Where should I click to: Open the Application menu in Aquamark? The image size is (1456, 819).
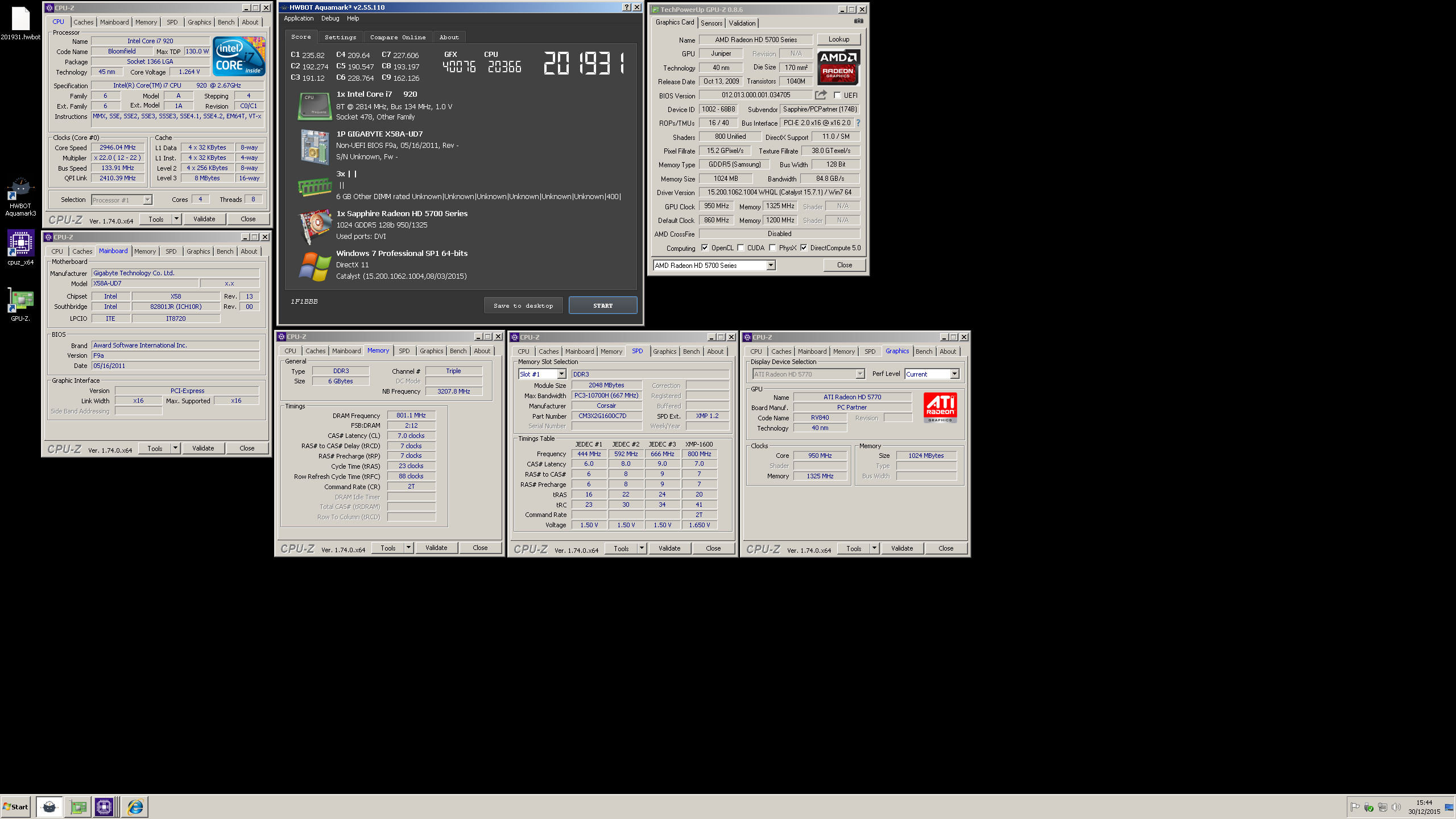tap(299, 18)
